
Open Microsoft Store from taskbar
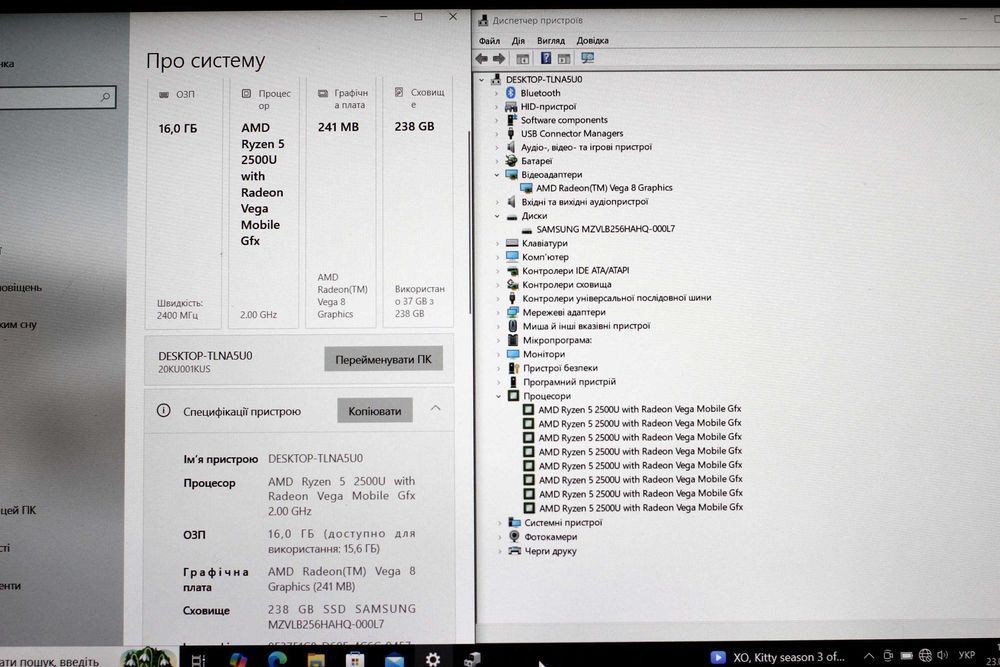point(355,660)
